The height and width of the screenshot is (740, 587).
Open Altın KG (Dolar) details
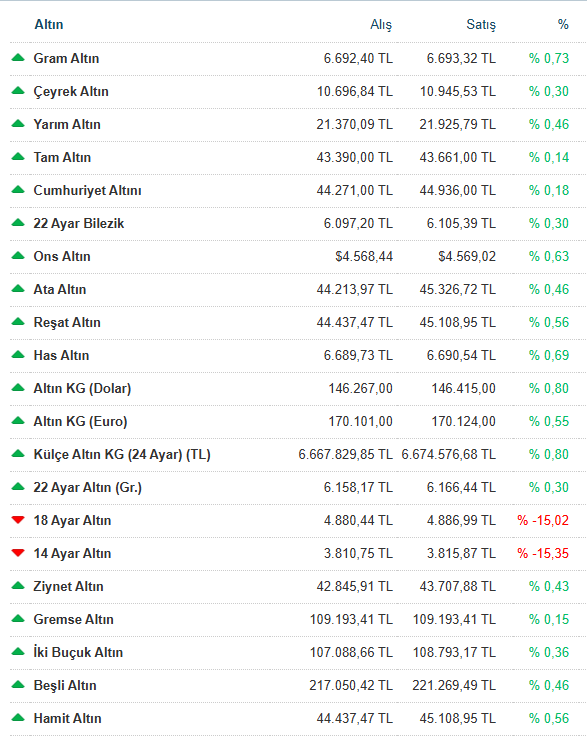tap(82, 388)
